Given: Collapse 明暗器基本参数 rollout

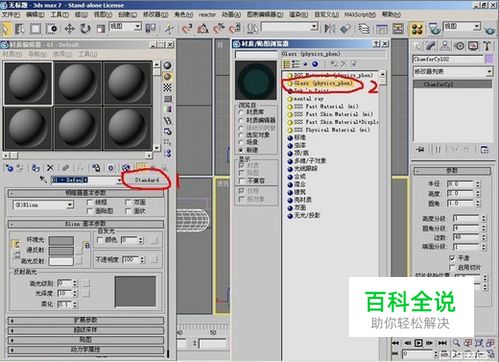Looking at the screenshot, I should coord(86,193).
